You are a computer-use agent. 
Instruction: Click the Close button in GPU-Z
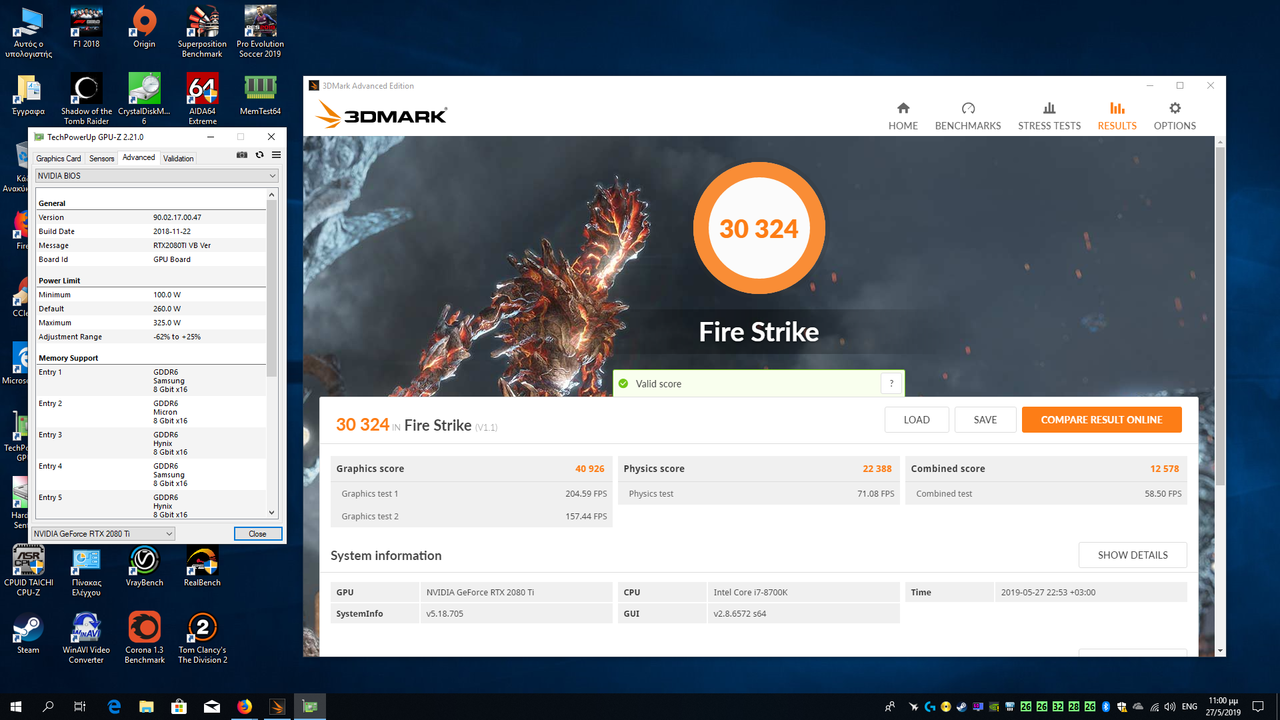[x=258, y=534]
